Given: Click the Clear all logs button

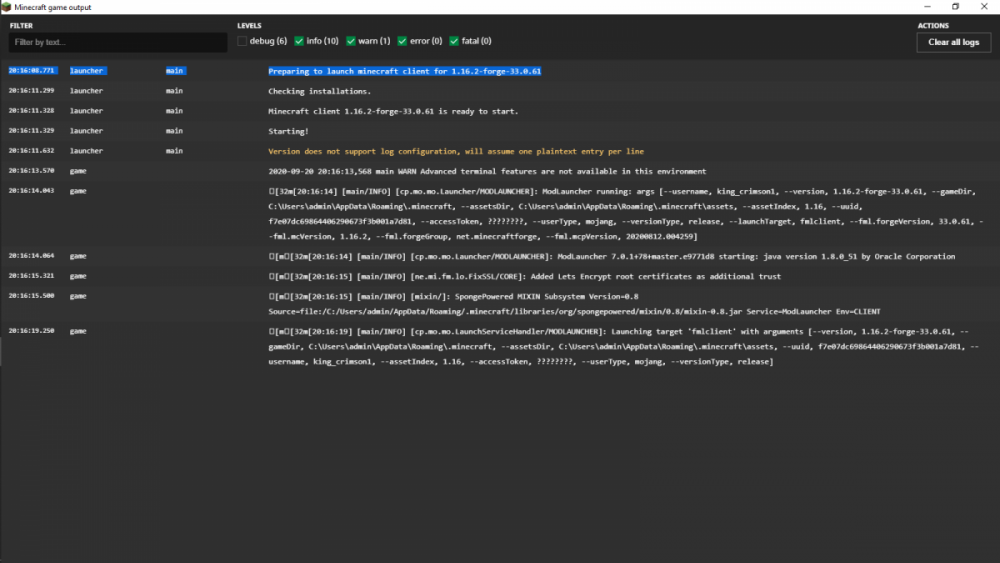Looking at the screenshot, I should pos(953,42).
